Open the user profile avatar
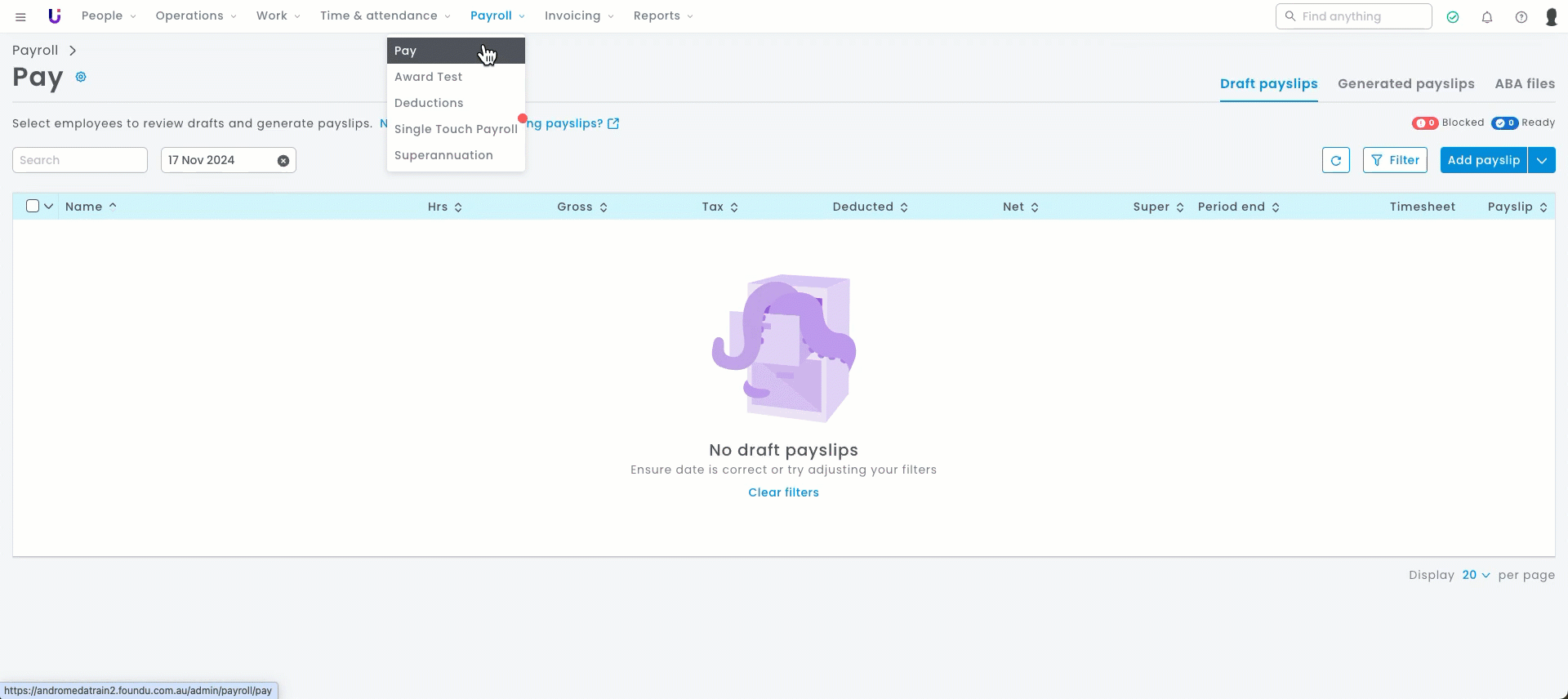This screenshot has width=1568, height=699. pyautogui.click(x=1552, y=17)
